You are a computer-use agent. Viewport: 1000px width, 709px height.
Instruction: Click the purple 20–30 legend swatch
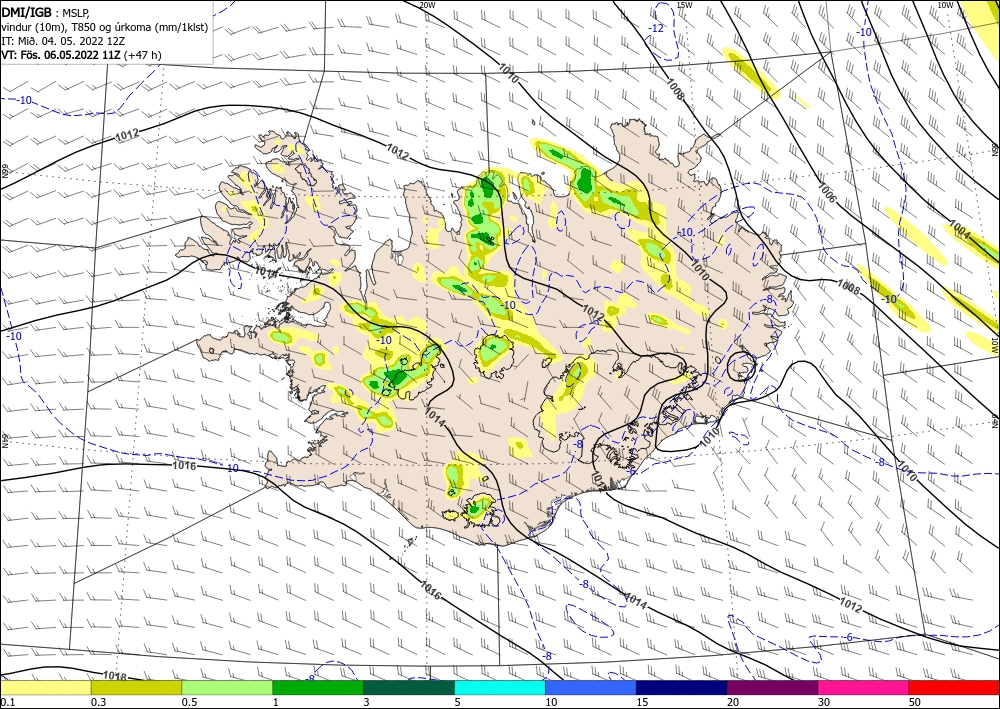click(772, 687)
